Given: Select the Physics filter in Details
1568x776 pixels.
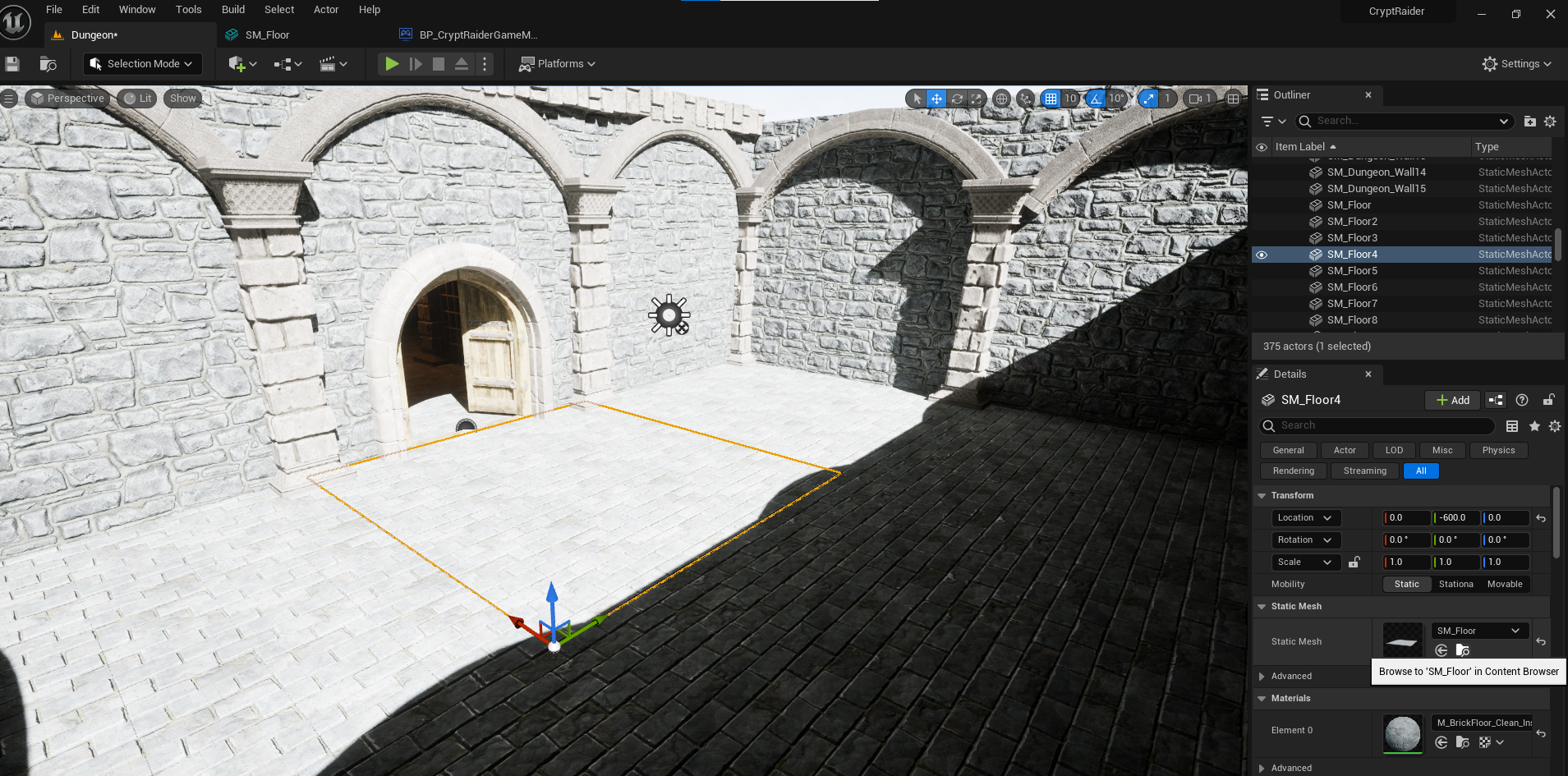Looking at the screenshot, I should (x=1498, y=451).
